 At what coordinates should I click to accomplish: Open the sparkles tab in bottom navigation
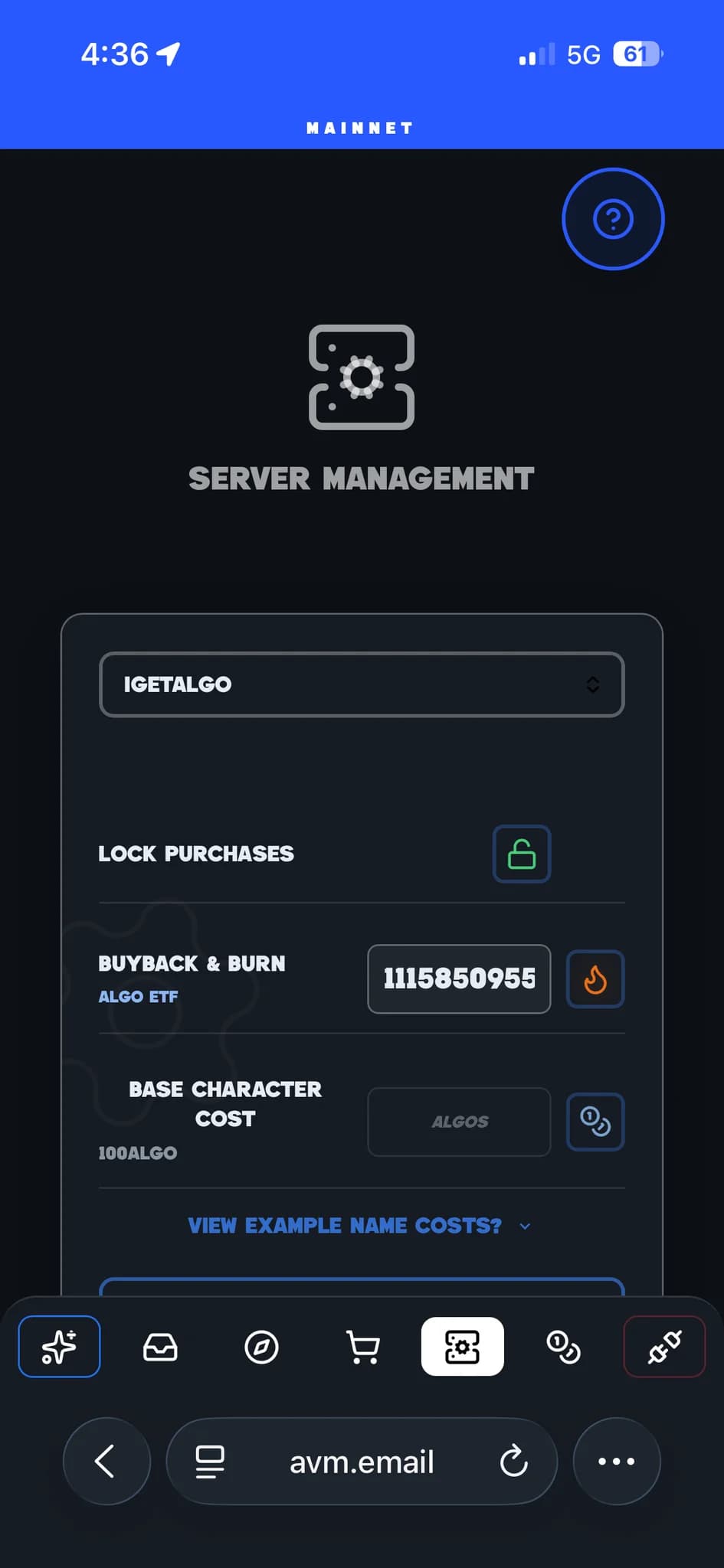click(59, 1347)
